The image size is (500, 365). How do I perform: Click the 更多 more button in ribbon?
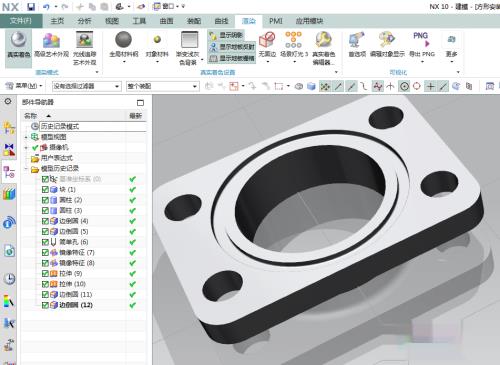pos(452,45)
